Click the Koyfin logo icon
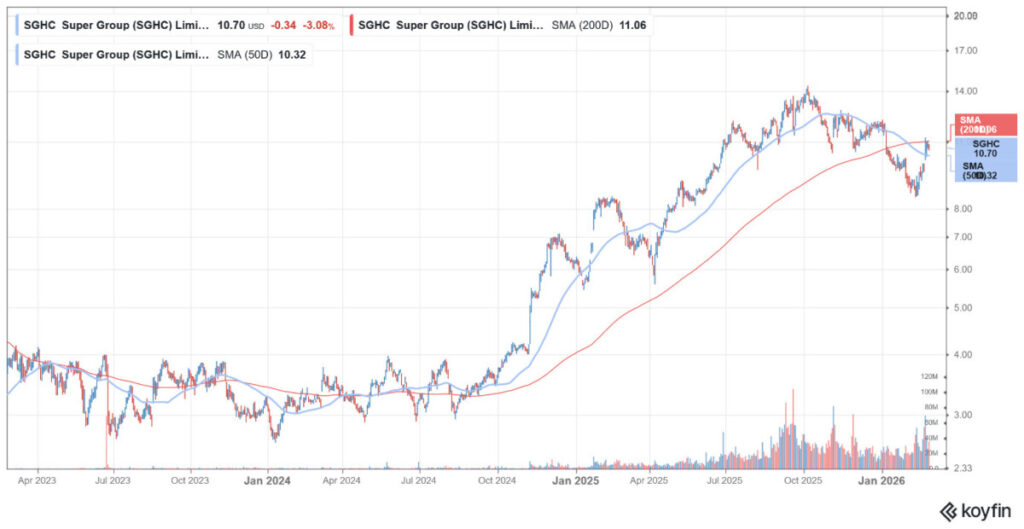Screen dimensions: 1024x529 tap(947, 511)
